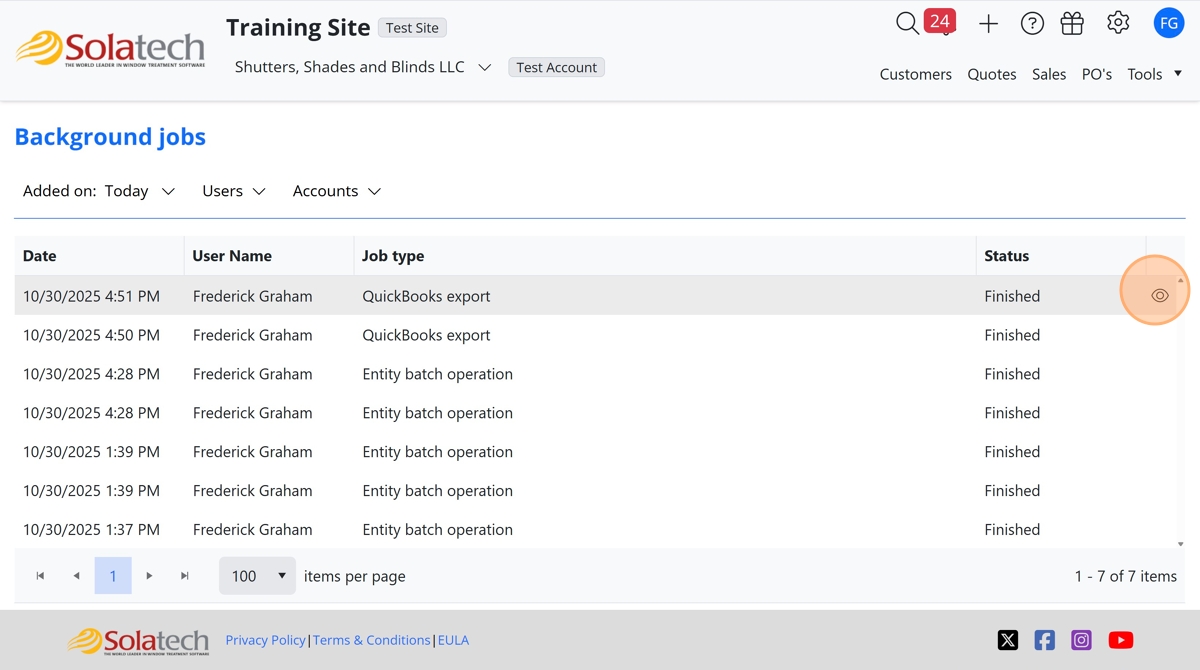View details of the 4:51 PM QuickBooks export job
The image size is (1200, 670).
coord(1160,296)
